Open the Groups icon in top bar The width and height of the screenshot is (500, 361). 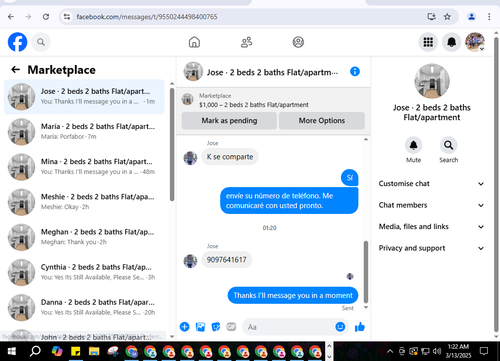(x=298, y=42)
